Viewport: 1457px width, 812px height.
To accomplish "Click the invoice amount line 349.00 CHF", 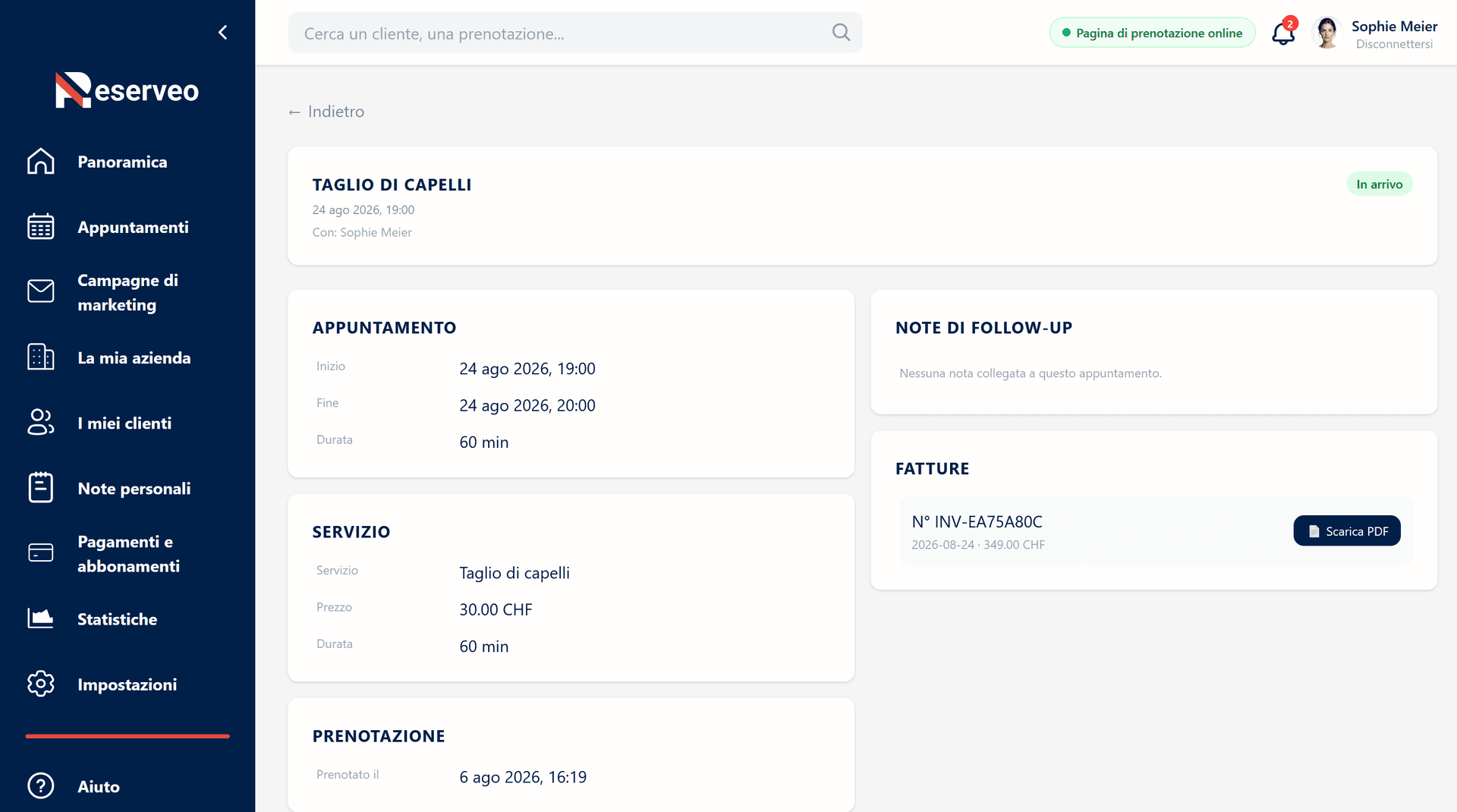I will (x=978, y=545).
